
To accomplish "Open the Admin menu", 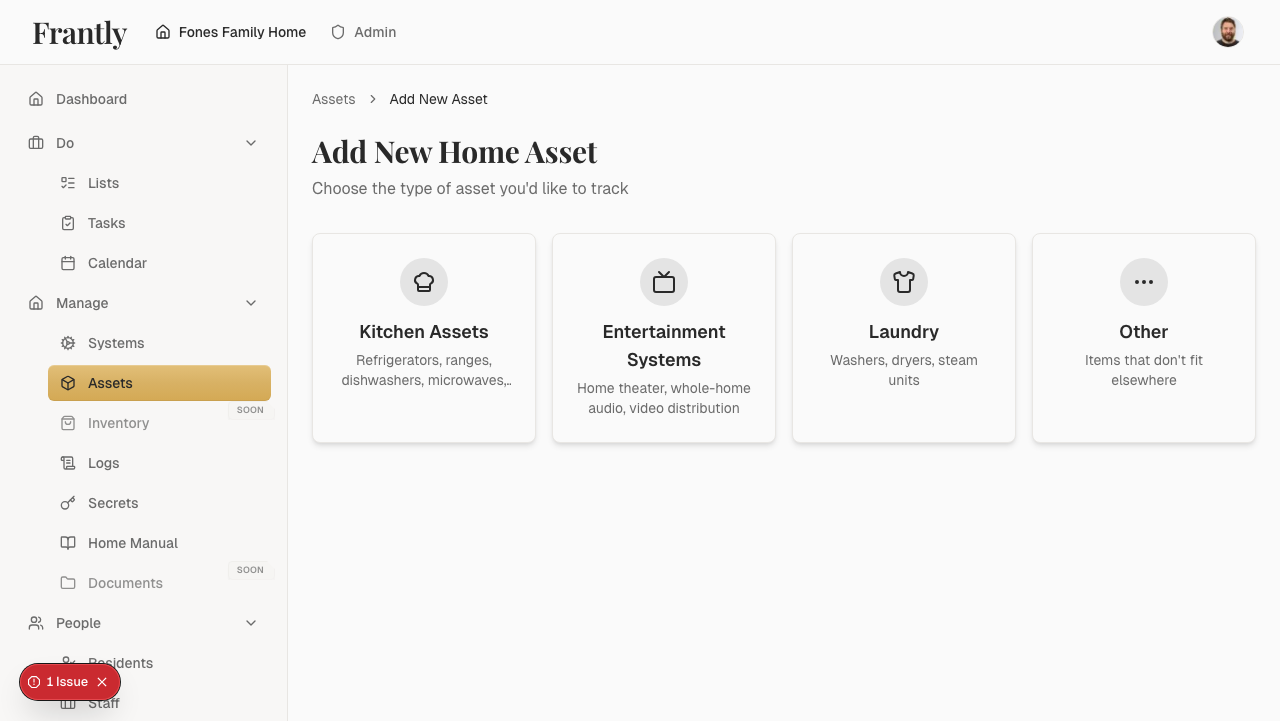I will click(x=363, y=32).
